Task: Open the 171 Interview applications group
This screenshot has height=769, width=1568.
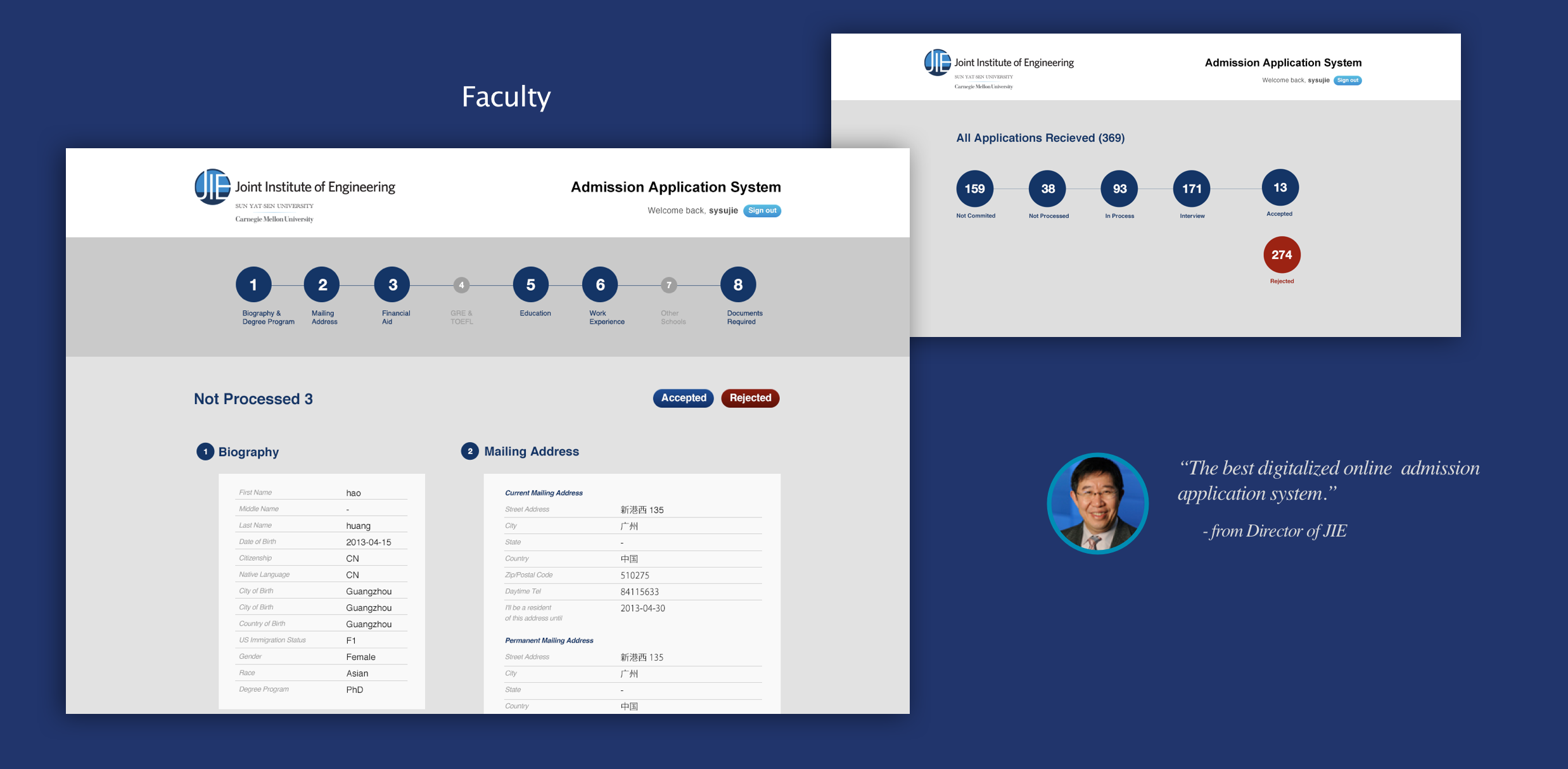Action: (1192, 189)
